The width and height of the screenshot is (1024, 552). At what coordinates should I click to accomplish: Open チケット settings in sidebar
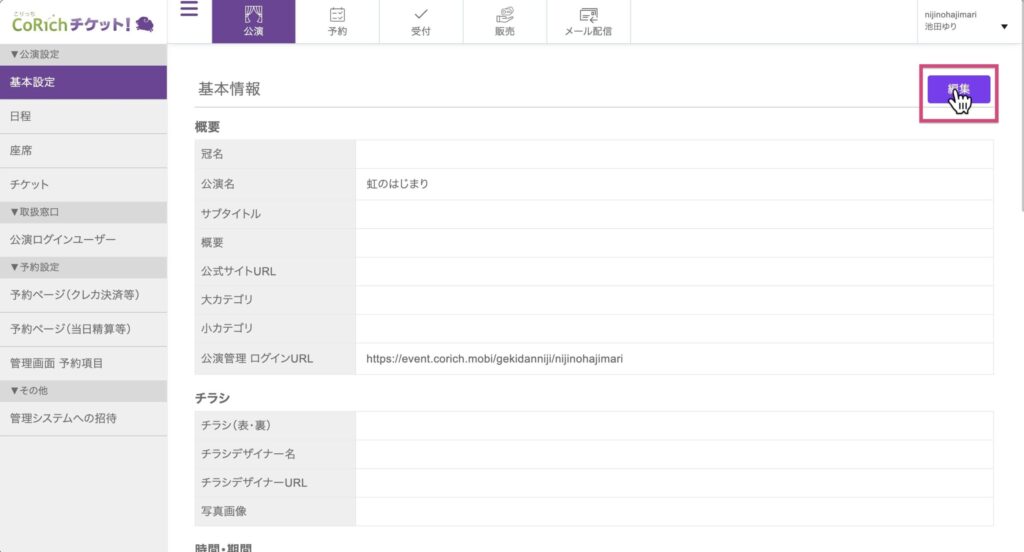pos(29,185)
